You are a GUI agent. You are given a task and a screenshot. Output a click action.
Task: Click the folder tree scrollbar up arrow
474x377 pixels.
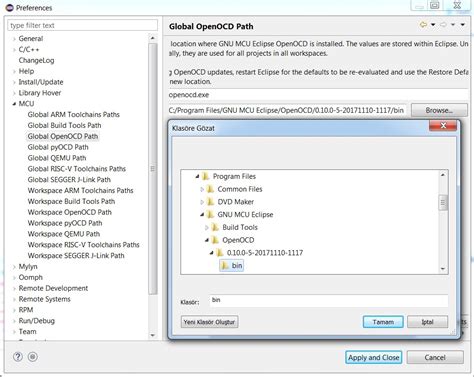(443, 175)
